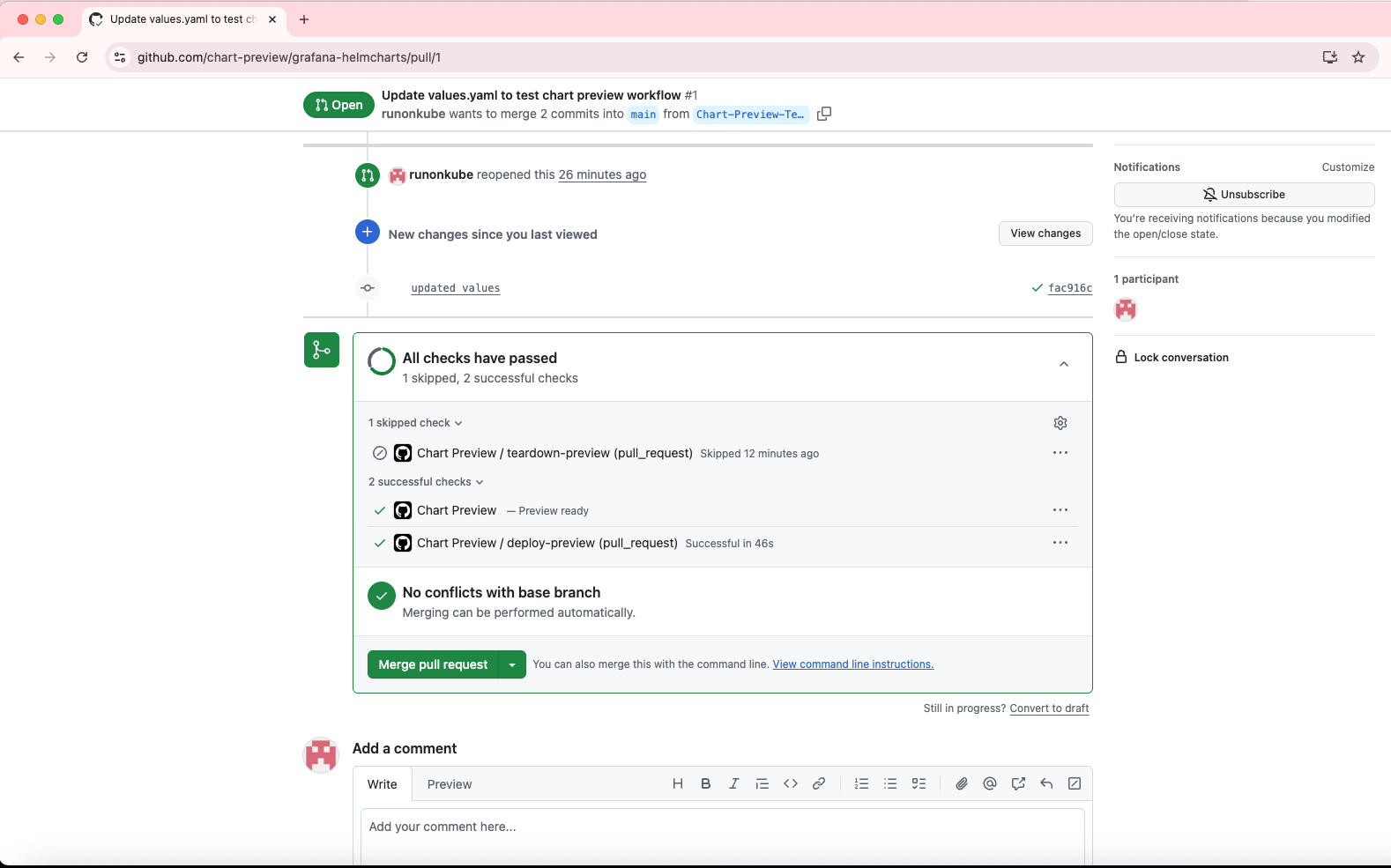Attach files with paperclip icon
Viewport: 1391px width, 868px height.
(x=962, y=783)
